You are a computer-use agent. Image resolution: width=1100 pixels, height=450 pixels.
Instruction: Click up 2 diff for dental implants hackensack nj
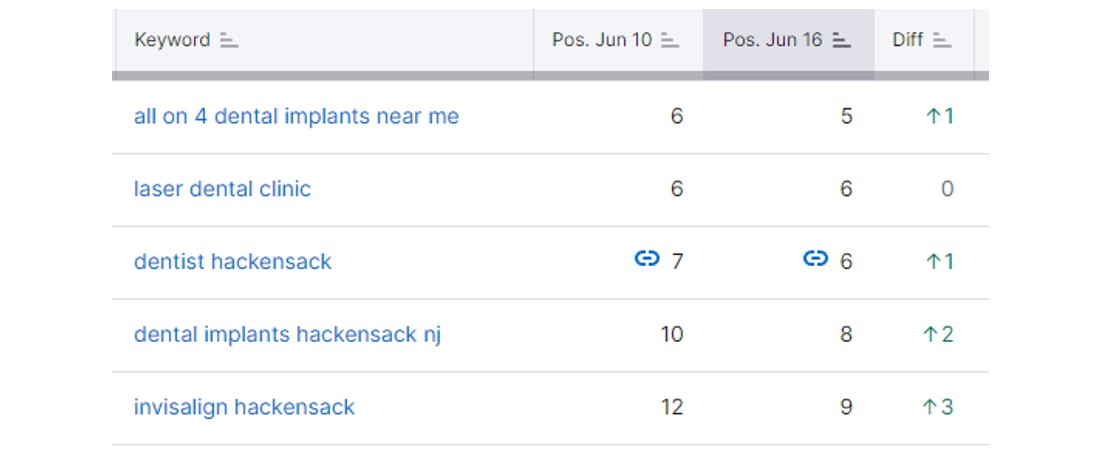click(x=939, y=334)
